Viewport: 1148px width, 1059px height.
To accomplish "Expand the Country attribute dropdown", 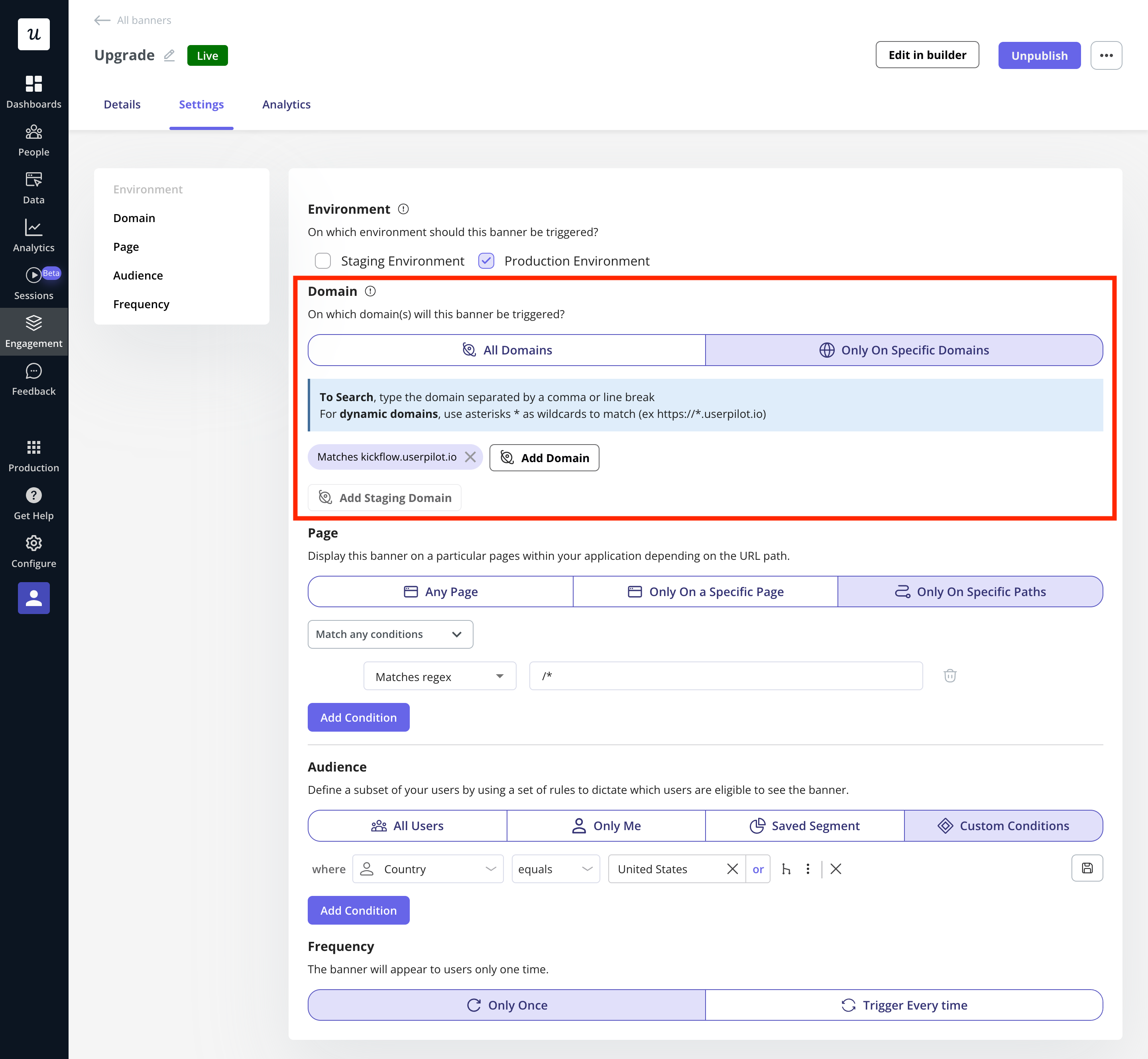I will tap(428, 869).
